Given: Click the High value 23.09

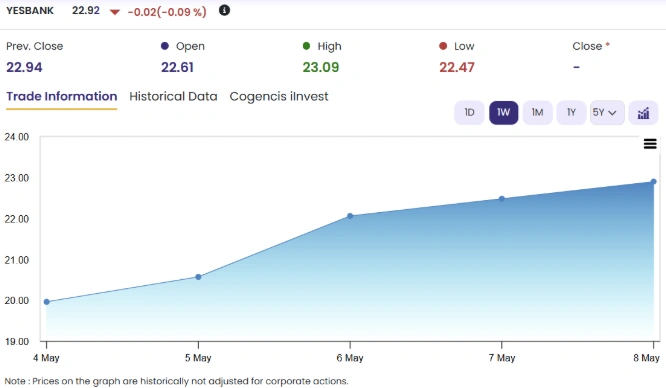Looking at the screenshot, I should [321, 67].
